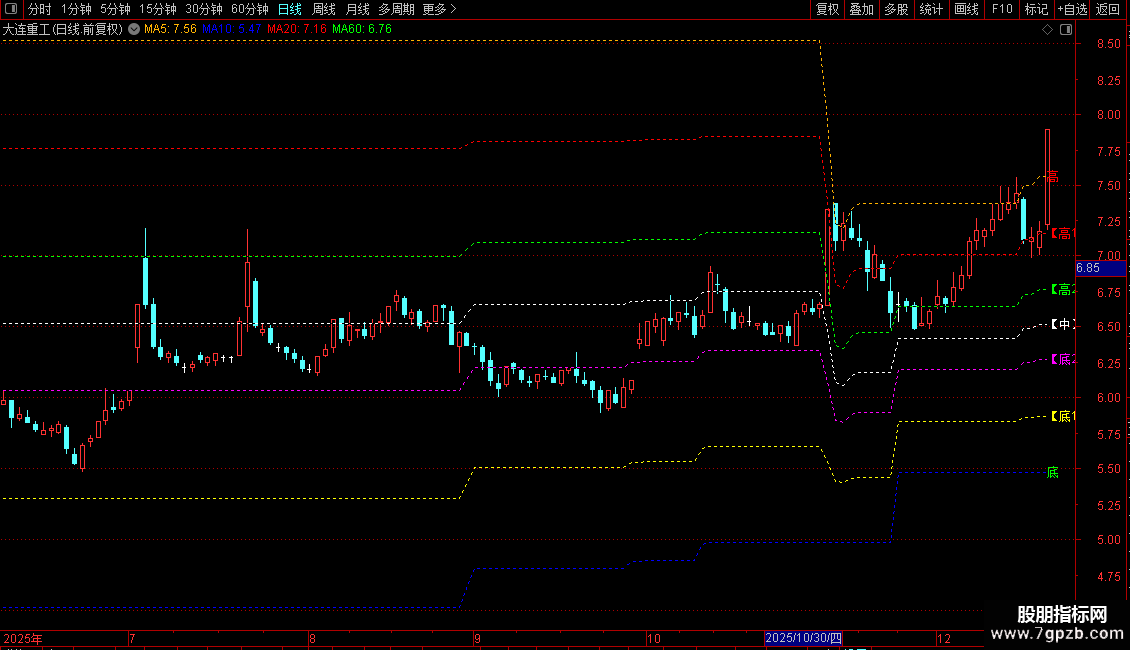Open the 多股 multi-stock view
The image size is (1130, 650).
pos(896,9)
